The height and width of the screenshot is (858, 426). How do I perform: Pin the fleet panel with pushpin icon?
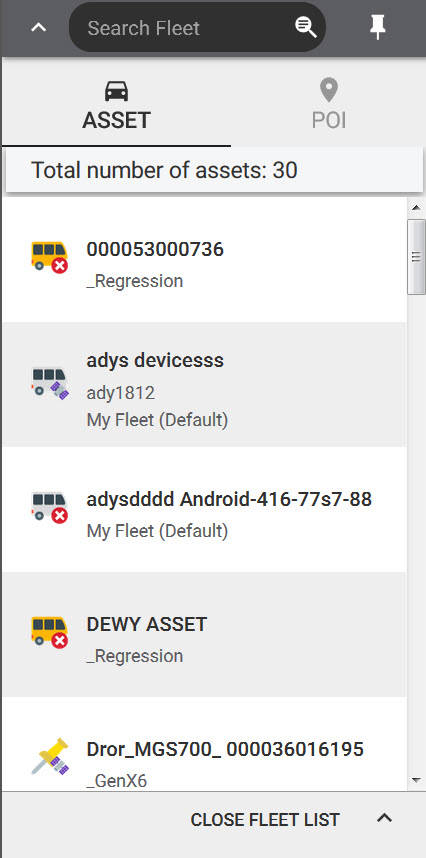point(378,27)
